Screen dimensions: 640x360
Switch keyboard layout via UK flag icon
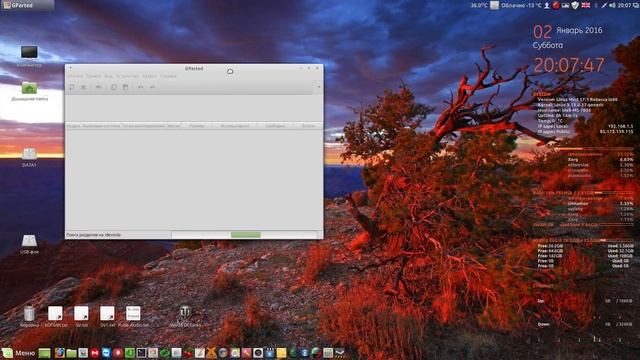coord(586,5)
